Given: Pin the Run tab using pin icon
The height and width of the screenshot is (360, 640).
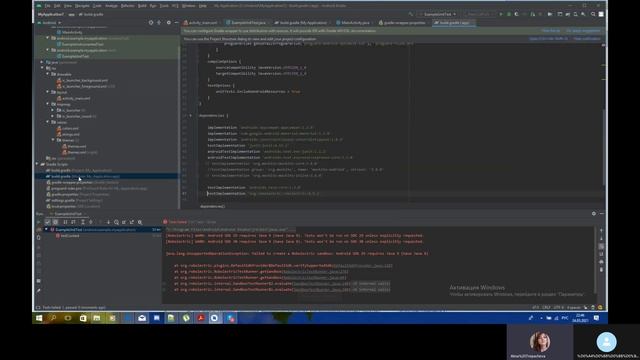Looking at the screenshot, I should pos(38,291).
